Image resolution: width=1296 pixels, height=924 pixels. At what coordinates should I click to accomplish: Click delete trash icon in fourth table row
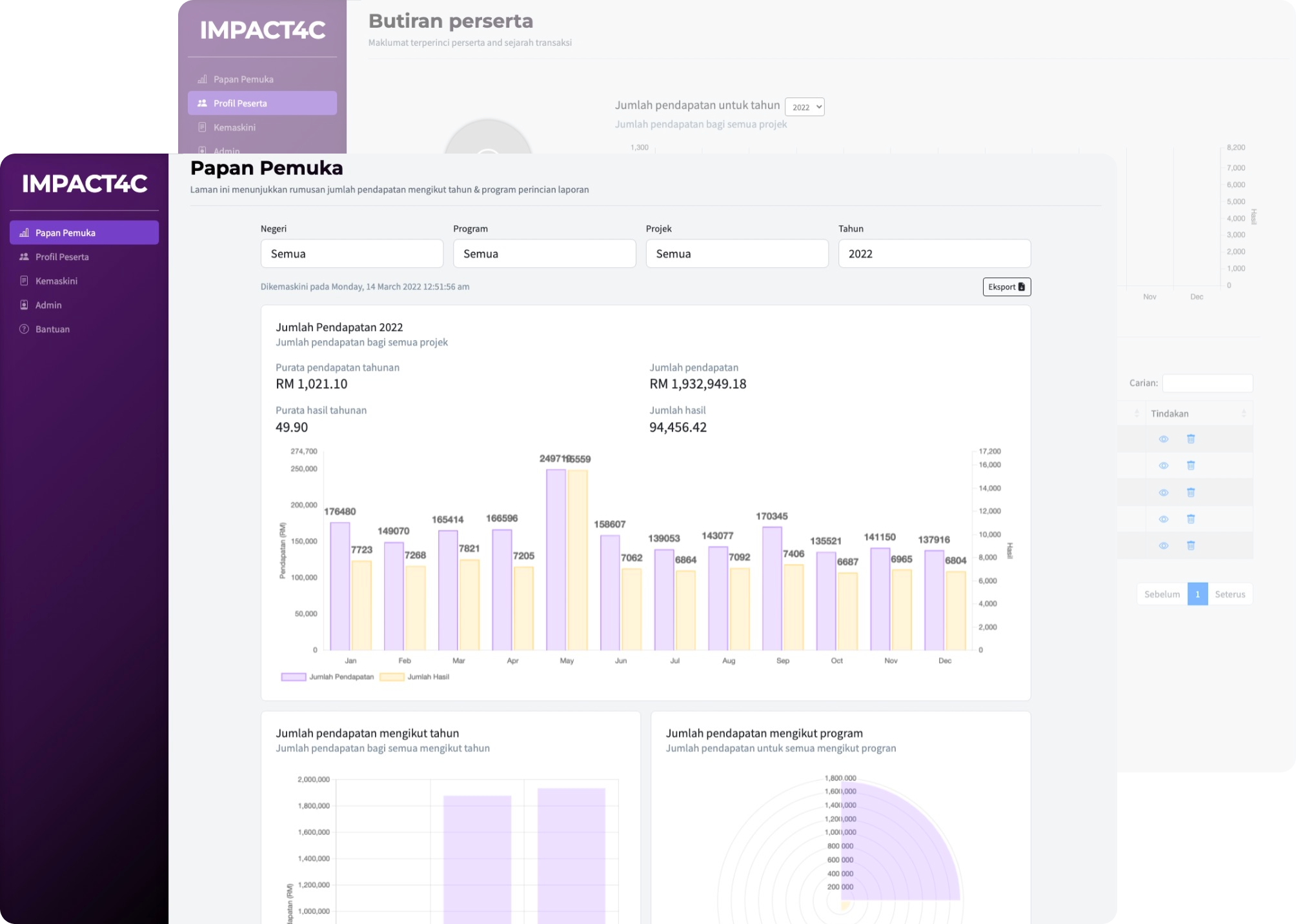point(1191,519)
